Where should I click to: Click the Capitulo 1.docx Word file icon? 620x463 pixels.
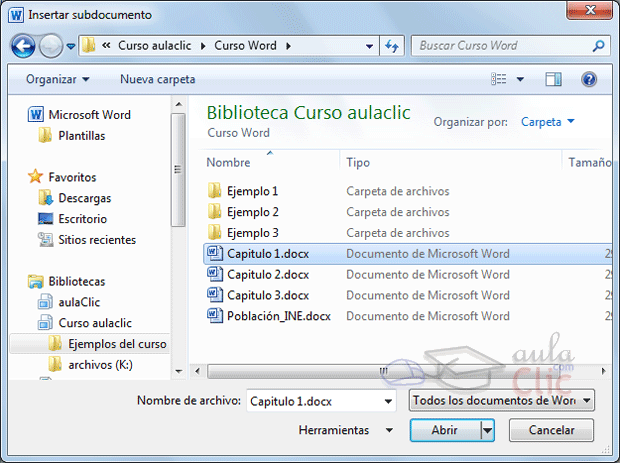coord(215,253)
